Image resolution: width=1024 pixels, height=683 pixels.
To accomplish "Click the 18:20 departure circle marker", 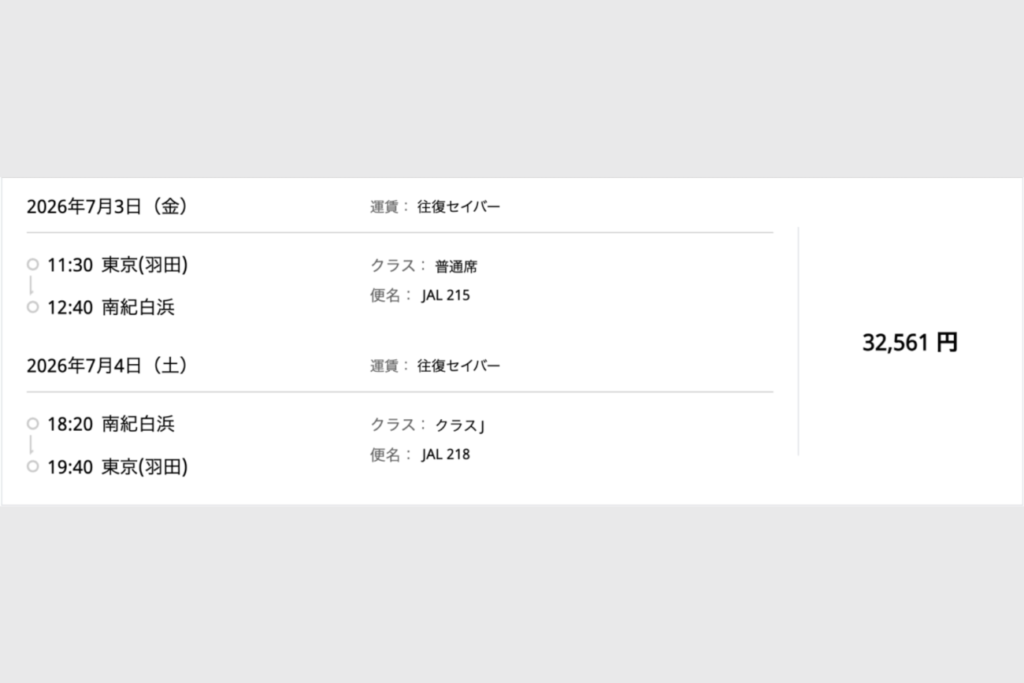I will click(33, 424).
